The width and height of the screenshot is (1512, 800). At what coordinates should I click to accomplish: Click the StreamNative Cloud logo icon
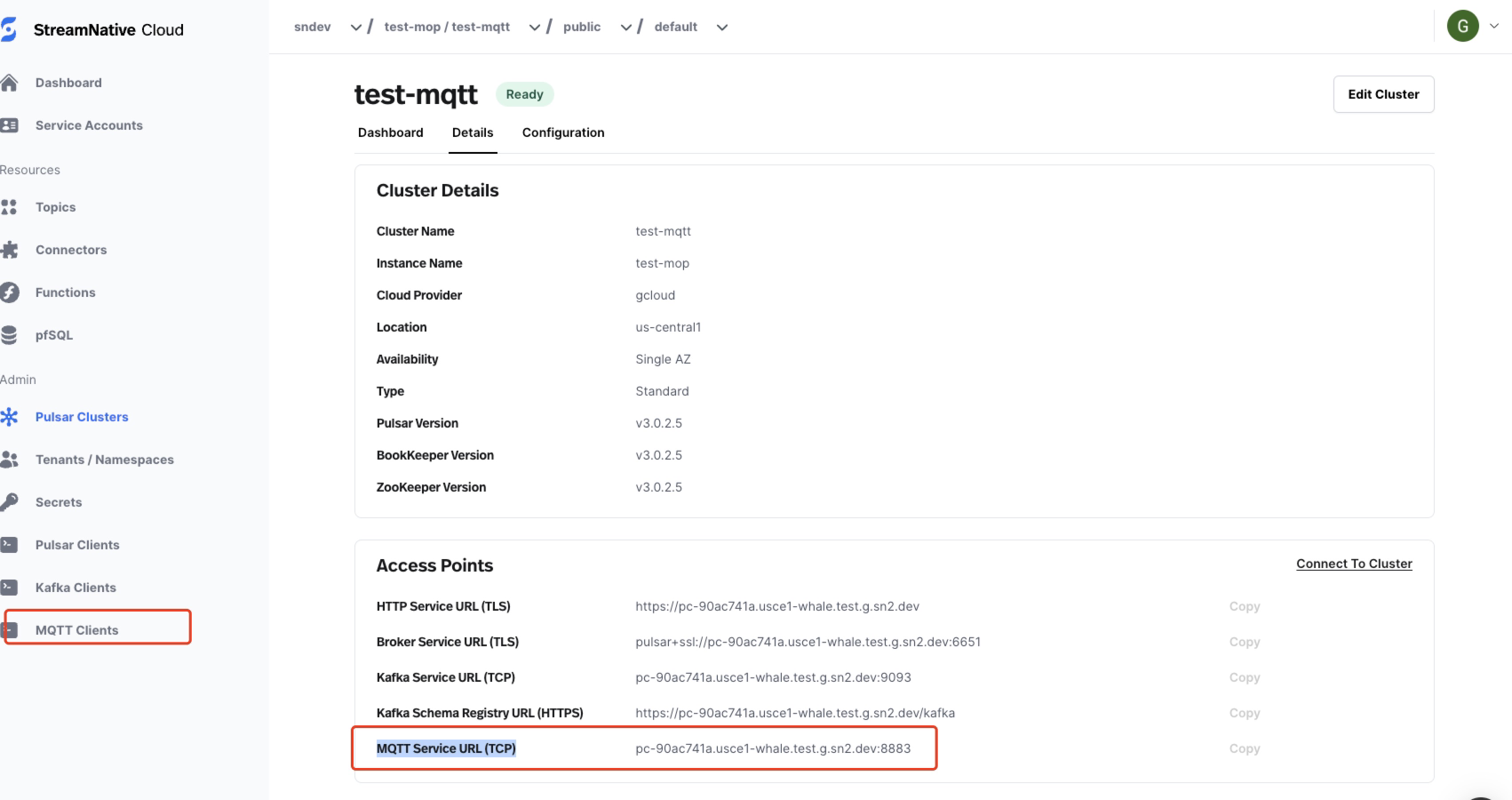9,29
